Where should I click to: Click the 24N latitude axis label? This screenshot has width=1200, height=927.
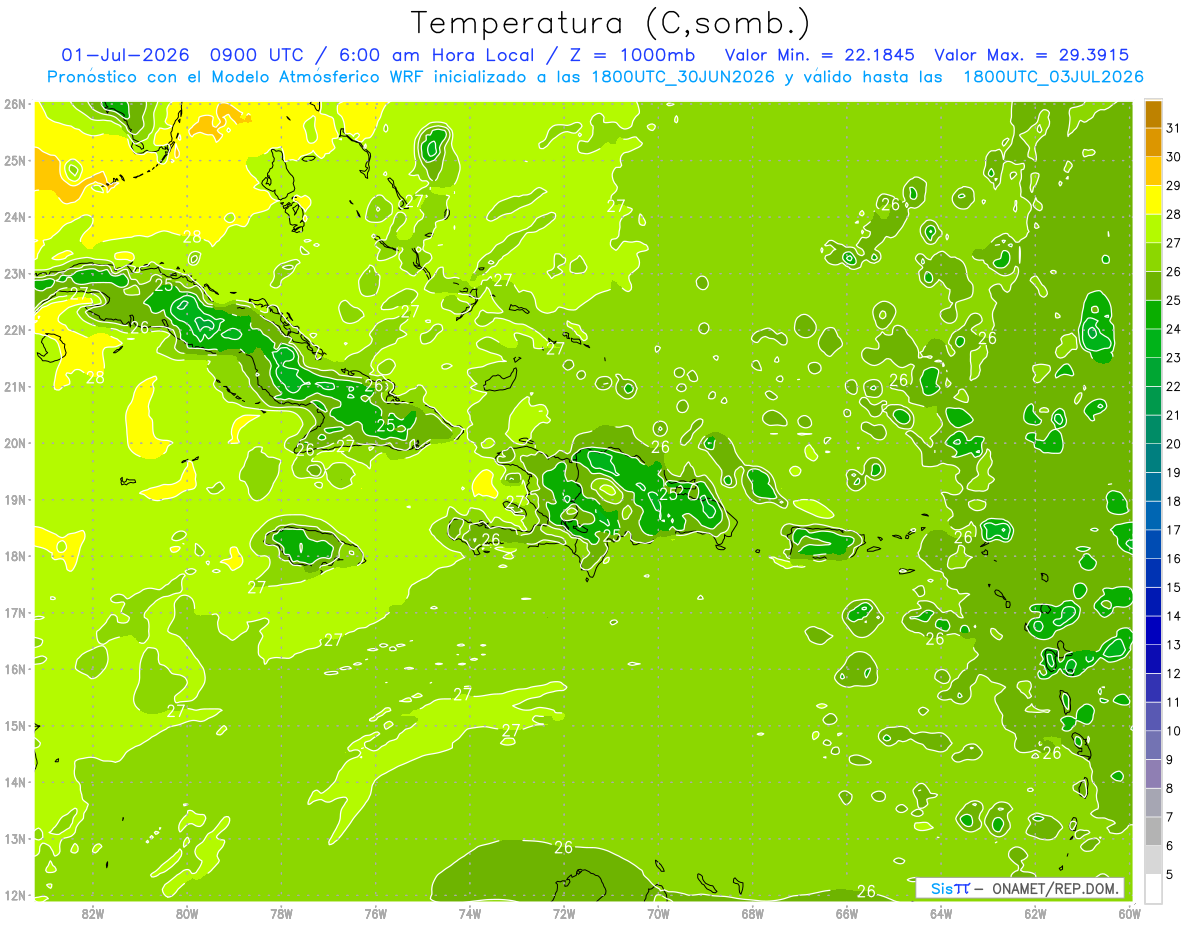point(15,217)
